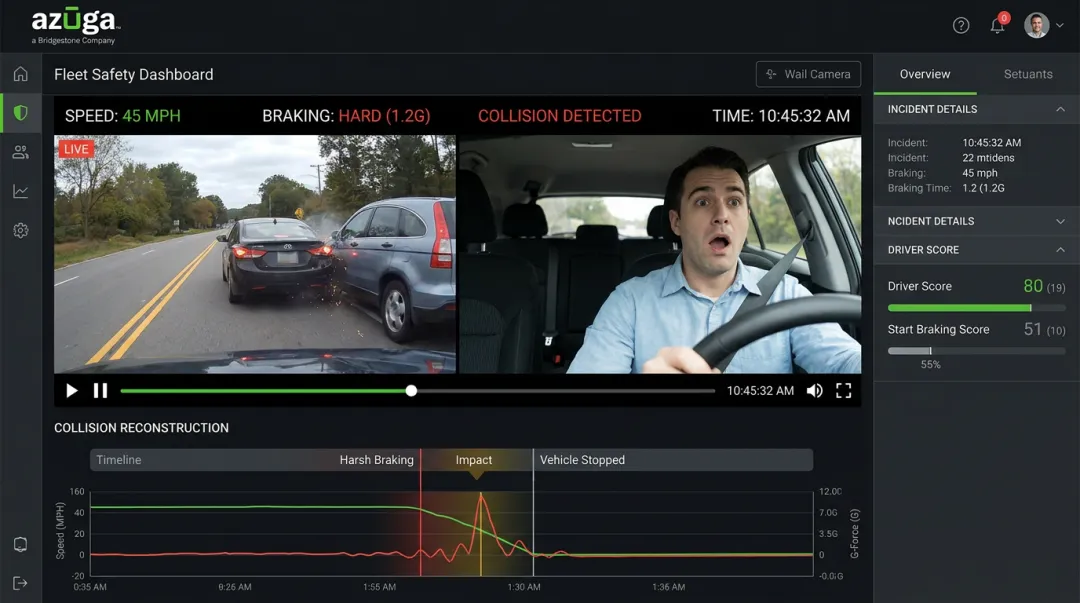Play the incident video
The width and height of the screenshot is (1080, 603).
(72, 391)
